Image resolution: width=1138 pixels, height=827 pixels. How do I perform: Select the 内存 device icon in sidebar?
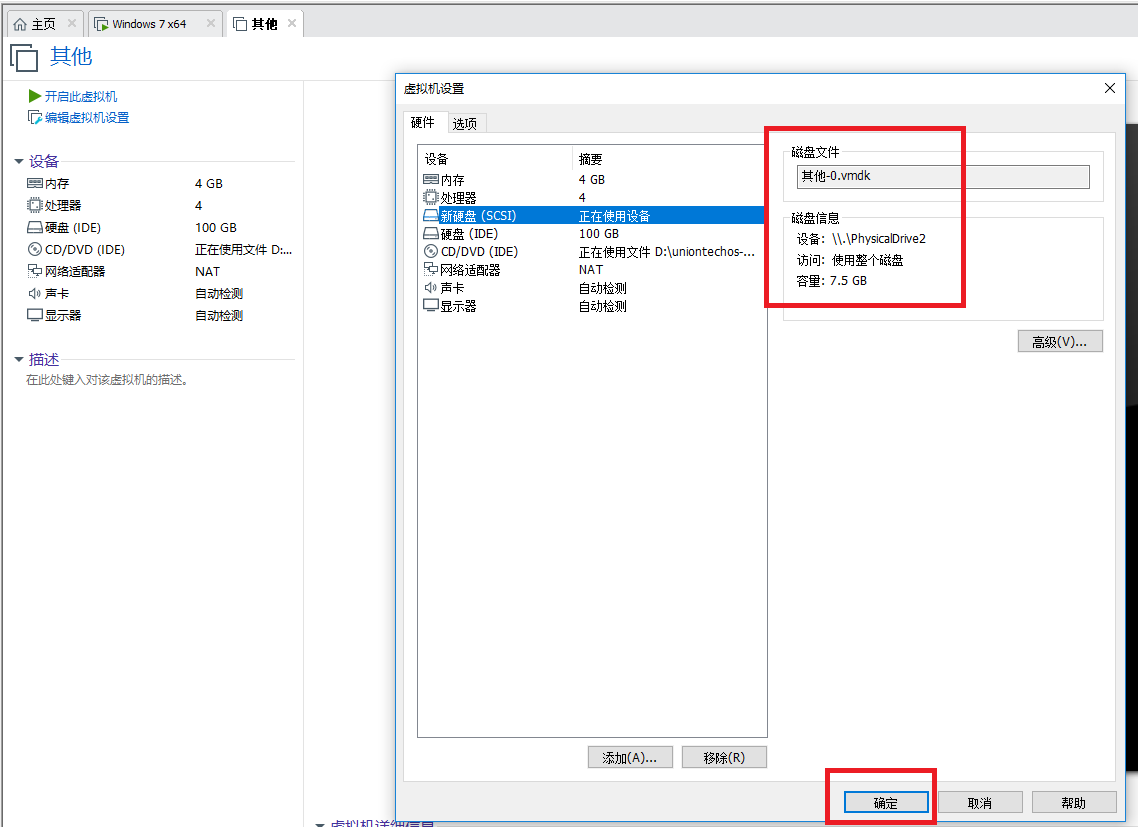pyautogui.click(x=33, y=183)
